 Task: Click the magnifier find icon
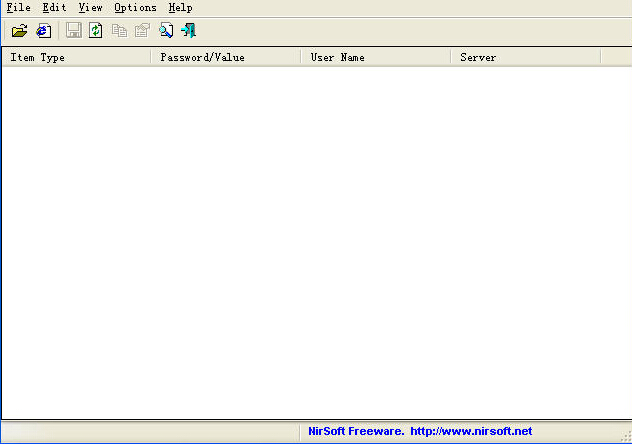[x=166, y=31]
